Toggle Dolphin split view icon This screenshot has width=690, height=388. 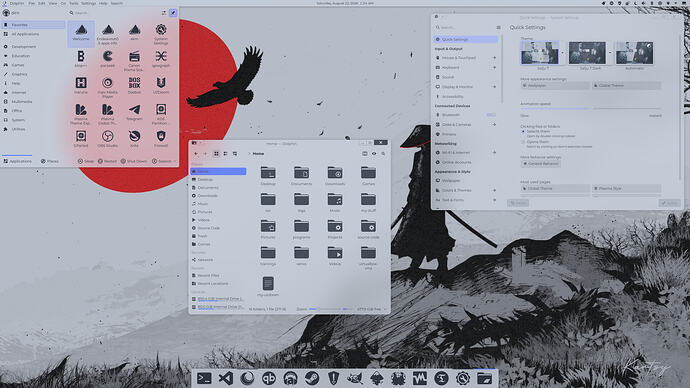click(365, 154)
